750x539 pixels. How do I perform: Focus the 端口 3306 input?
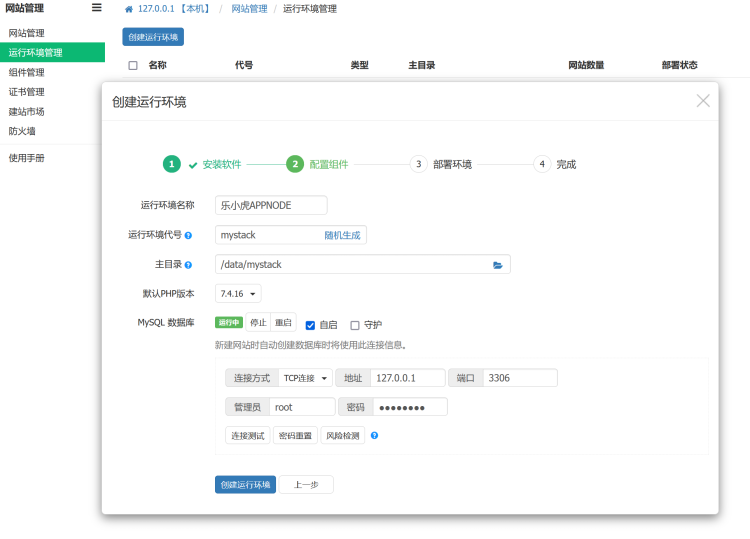(520, 378)
